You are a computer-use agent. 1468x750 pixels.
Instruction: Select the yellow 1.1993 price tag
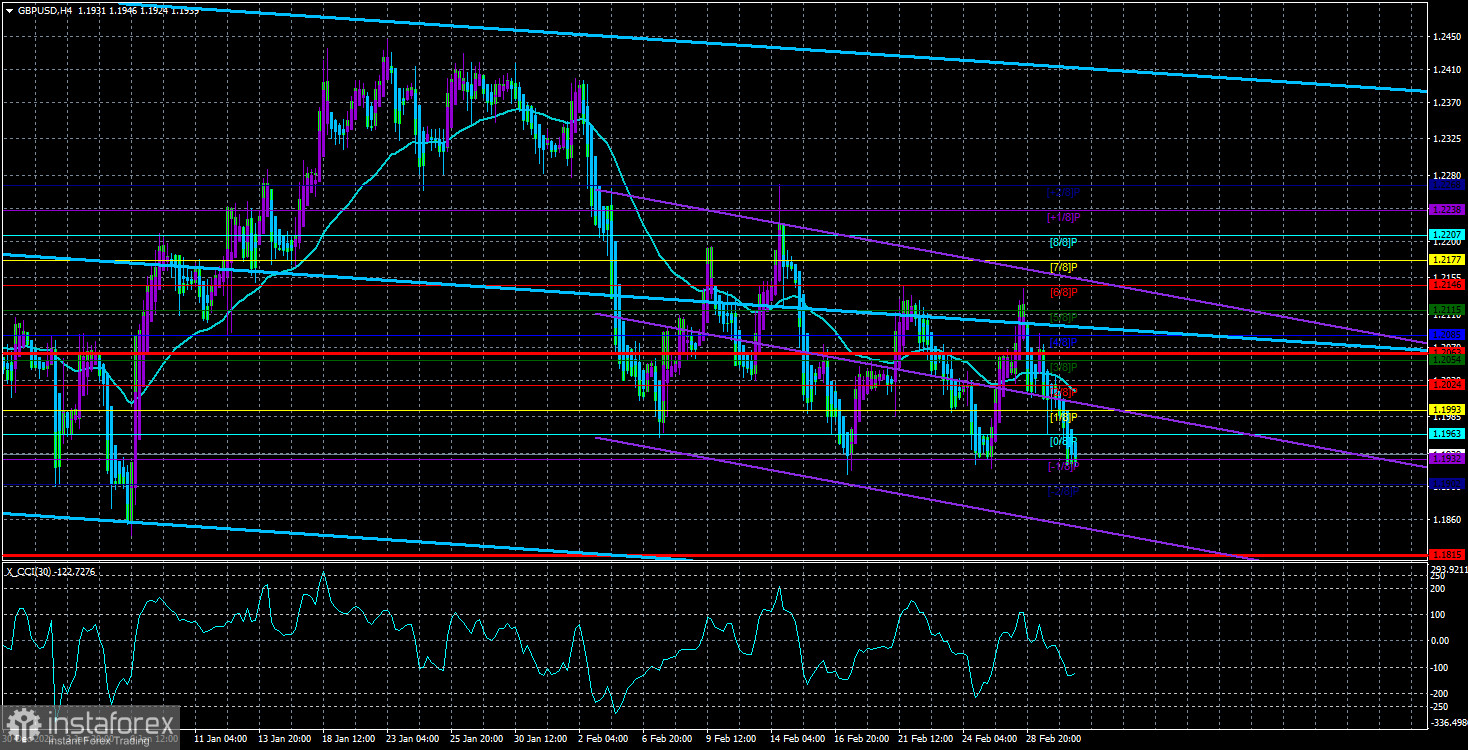(x=1447, y=410)
